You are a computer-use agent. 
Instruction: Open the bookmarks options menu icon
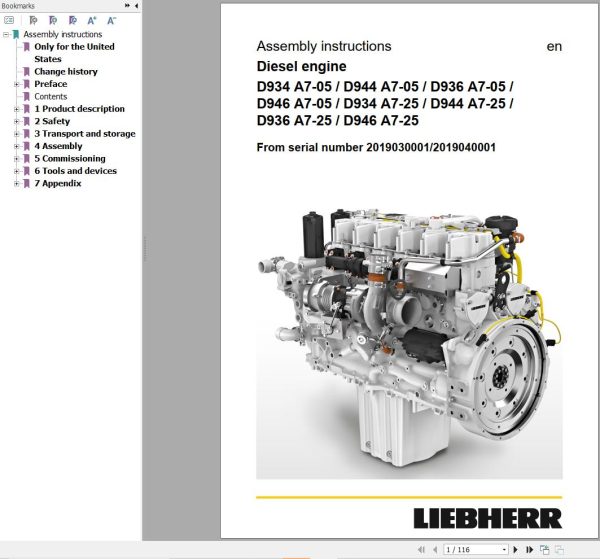pyautogui.click(x=9, y=20)
